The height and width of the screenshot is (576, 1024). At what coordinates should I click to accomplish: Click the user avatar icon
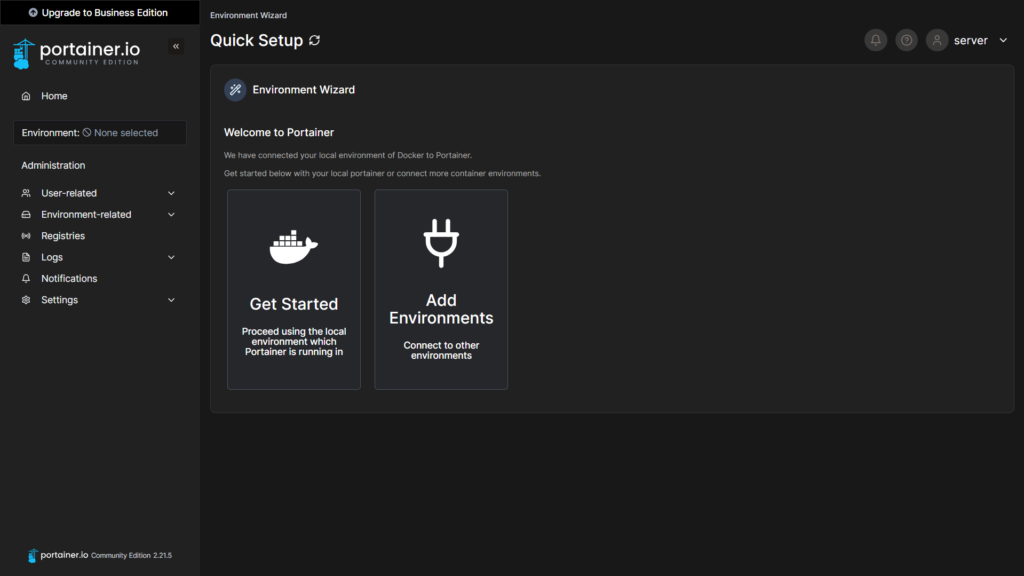tap(937, 40)
